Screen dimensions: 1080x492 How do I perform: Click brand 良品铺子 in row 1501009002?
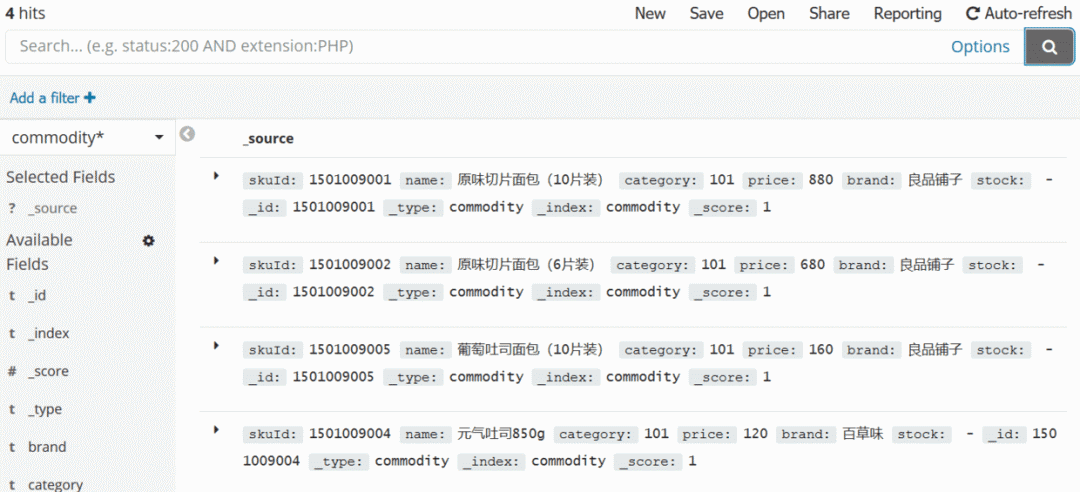click(927, 265)
